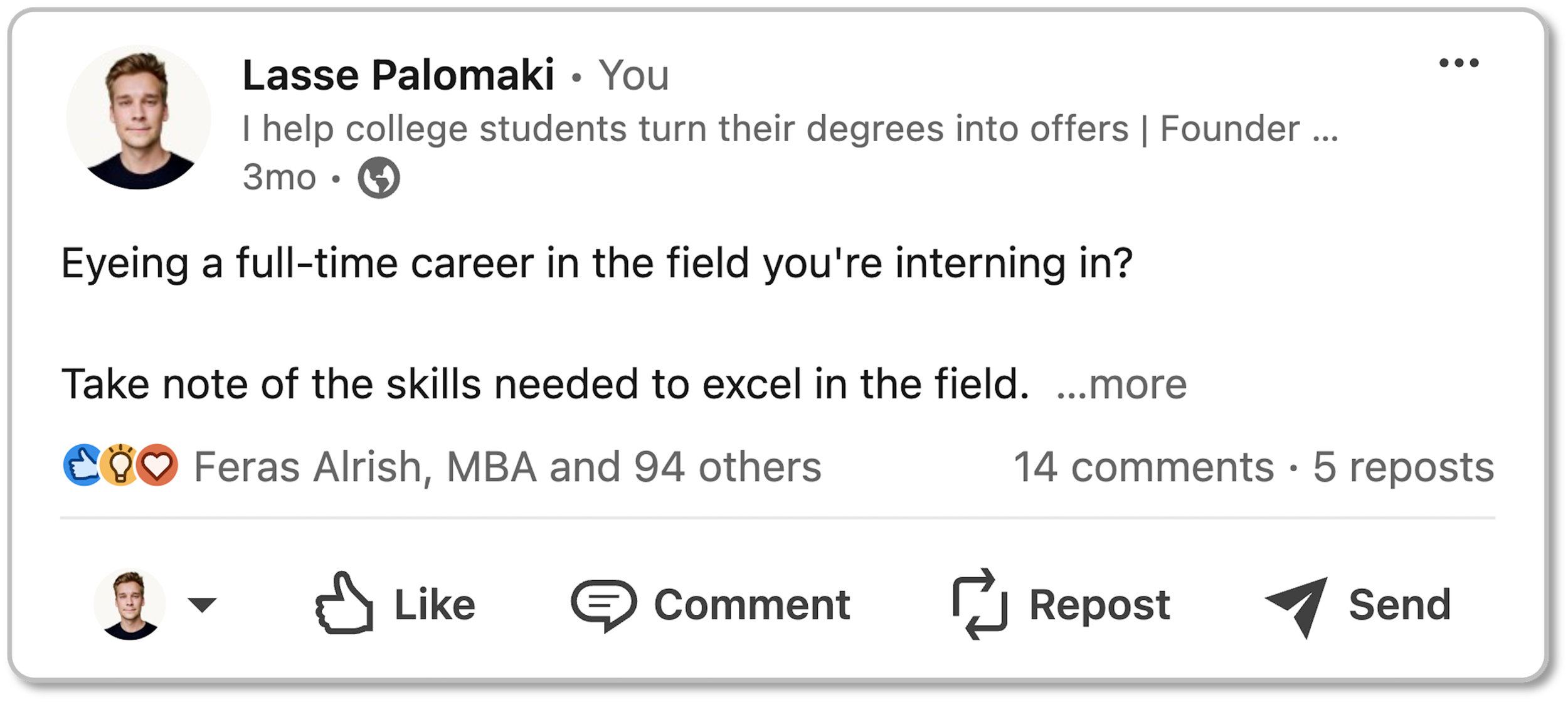Click the blue thumbs-up reaction icon
The height and width of the screenshot is (702, 1568).
pyautogui.click(x=83, y=465)
